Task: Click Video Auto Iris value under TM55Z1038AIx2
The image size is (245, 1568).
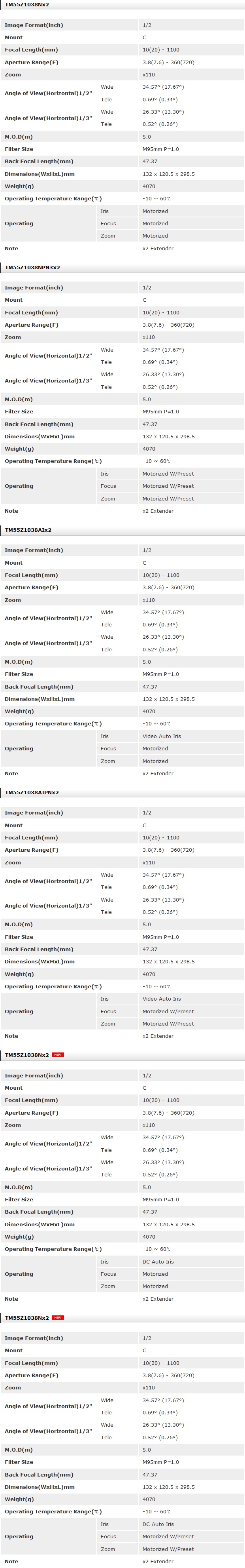Action: pyautogui.click(x=161, y=736)
